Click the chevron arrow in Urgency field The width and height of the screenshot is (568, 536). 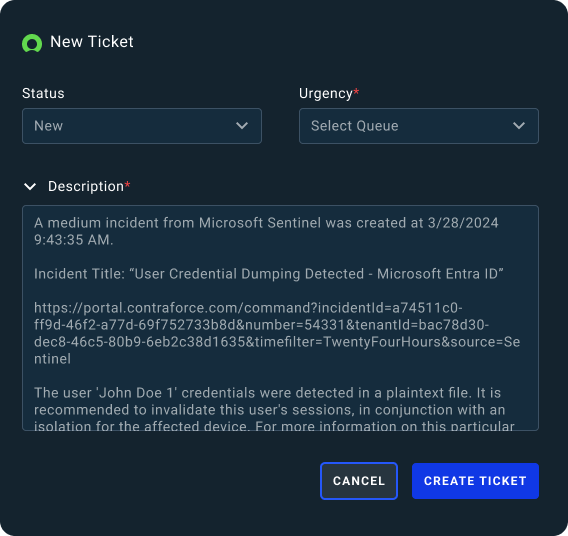(519, 126)
